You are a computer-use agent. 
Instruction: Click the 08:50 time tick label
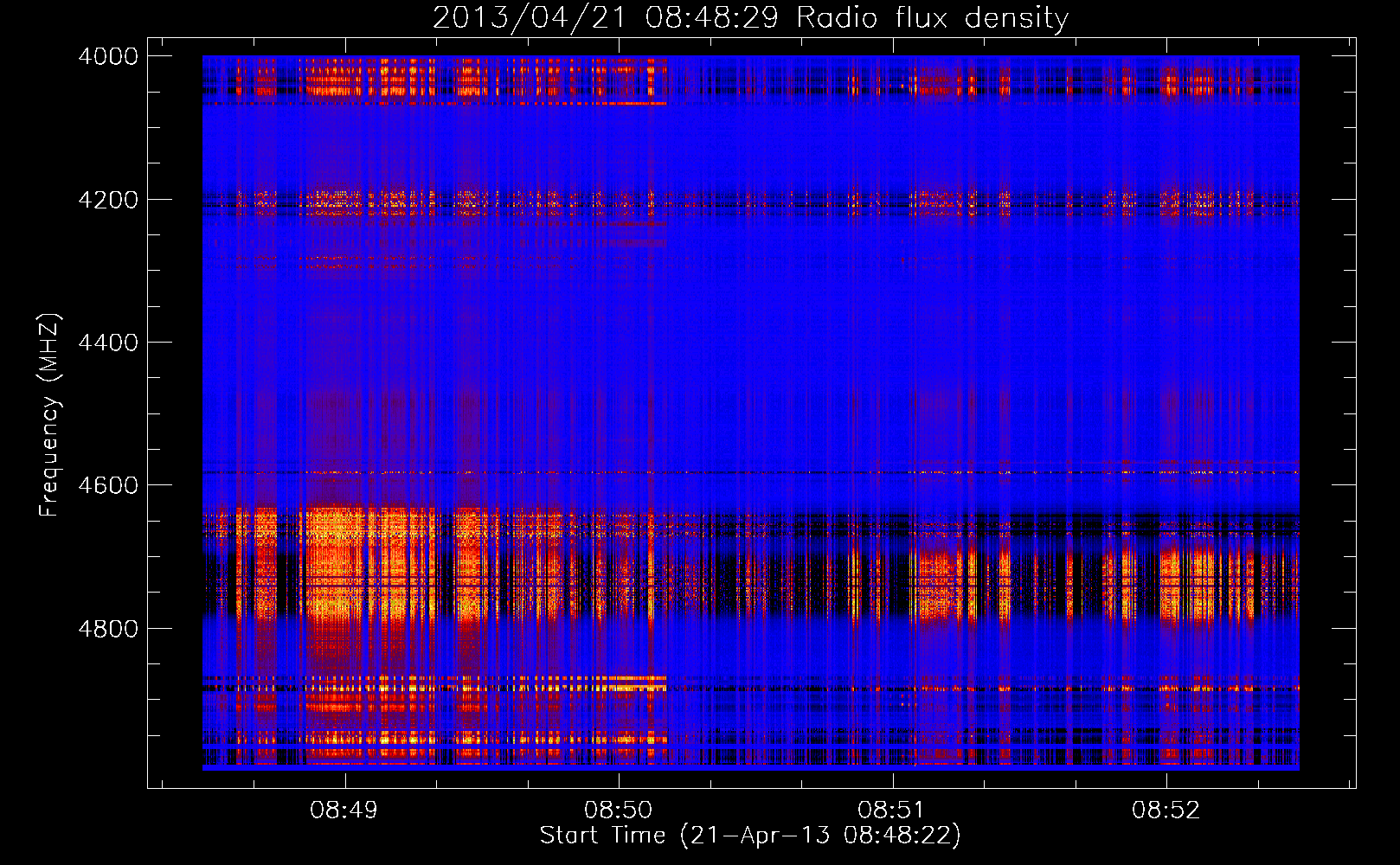pyautogui.click(x=618, y=810)
